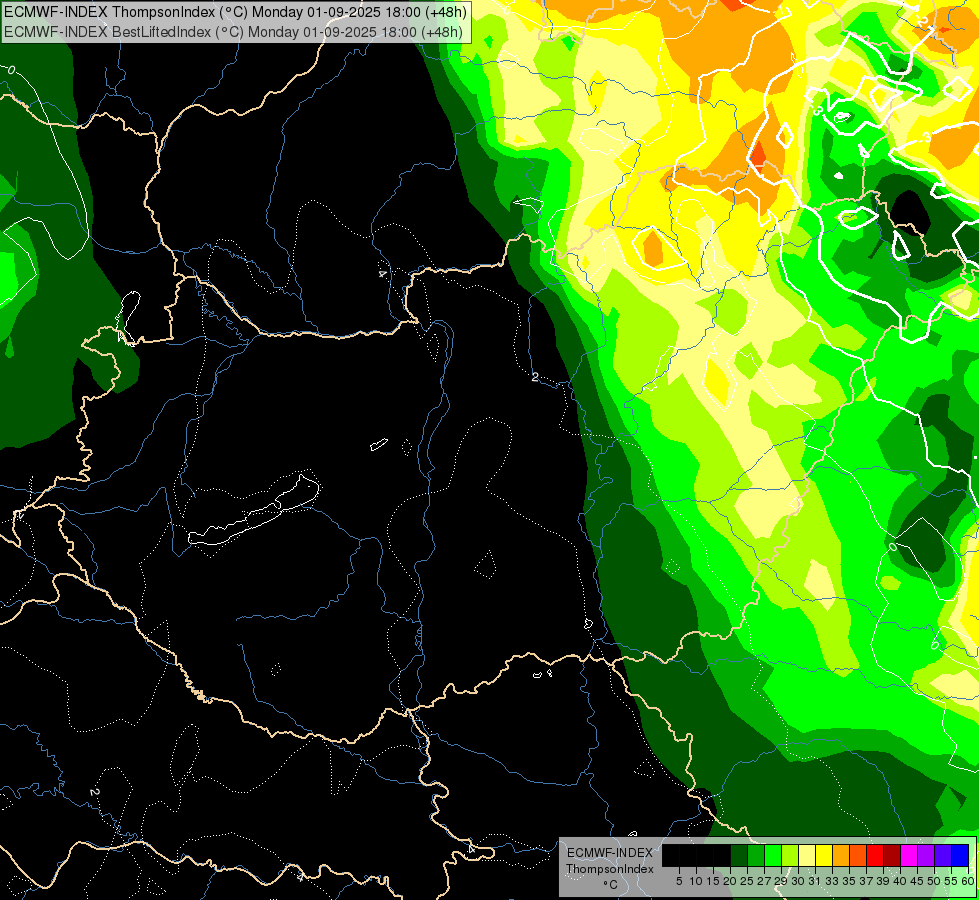This screenshot has width=979, height=900.
Task: Click the legend value "10"
Action: click(x=696, y=881)
